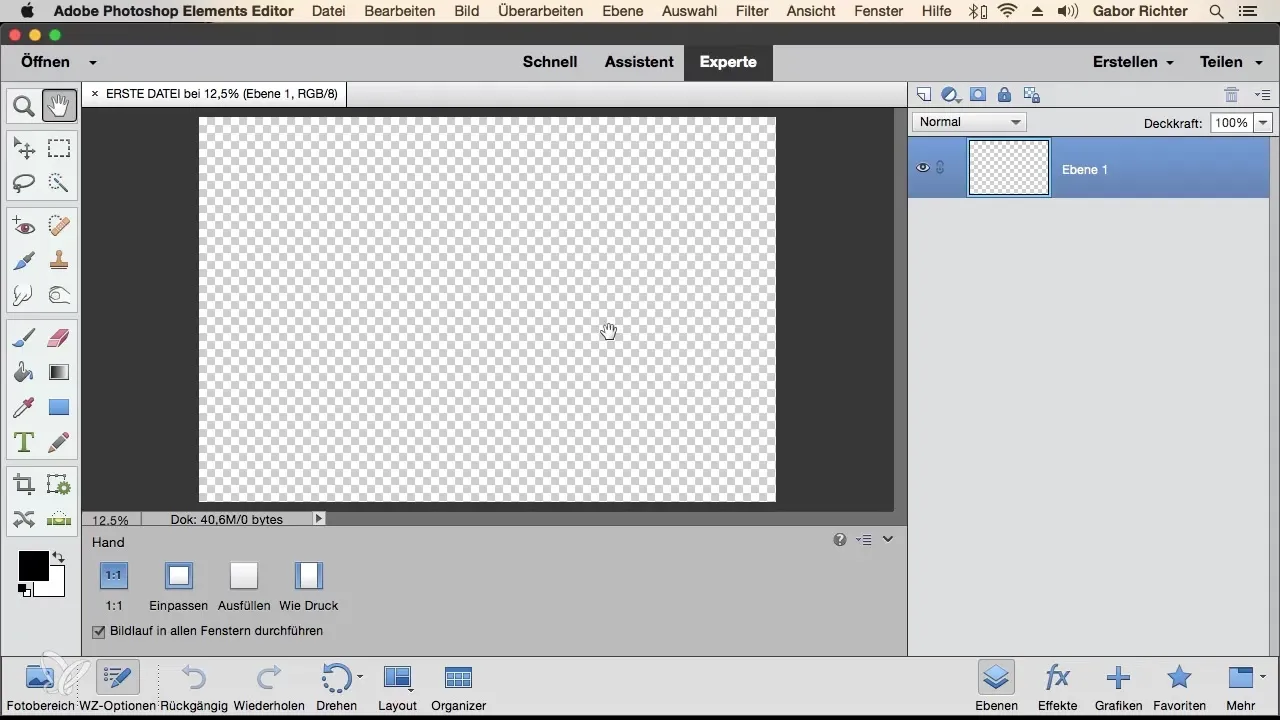The image size is (1280, 720).
Task: Select the Rectangle shape tool
Action: (59, 407)
